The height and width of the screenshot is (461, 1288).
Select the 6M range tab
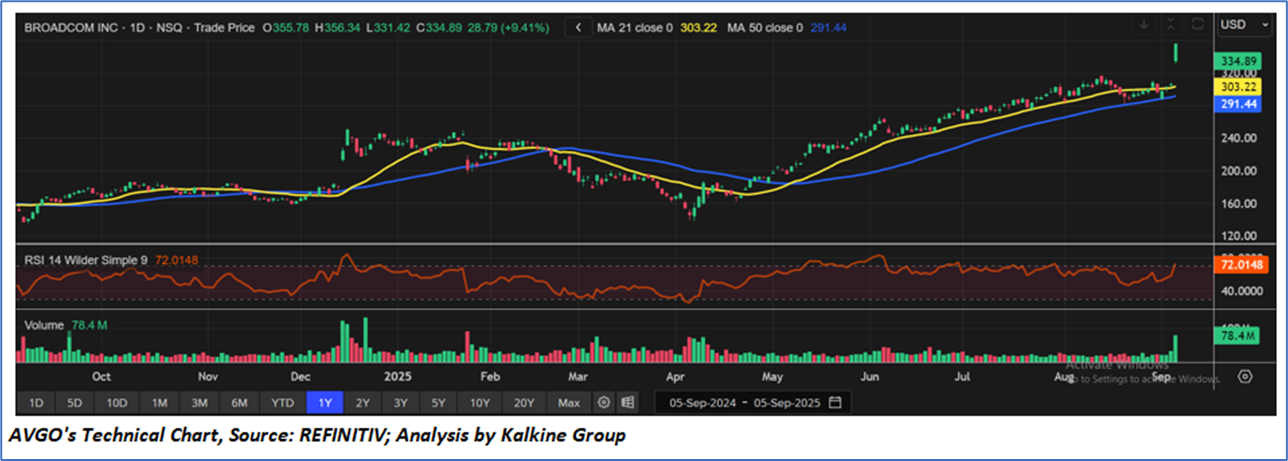[x=239, y=402]
